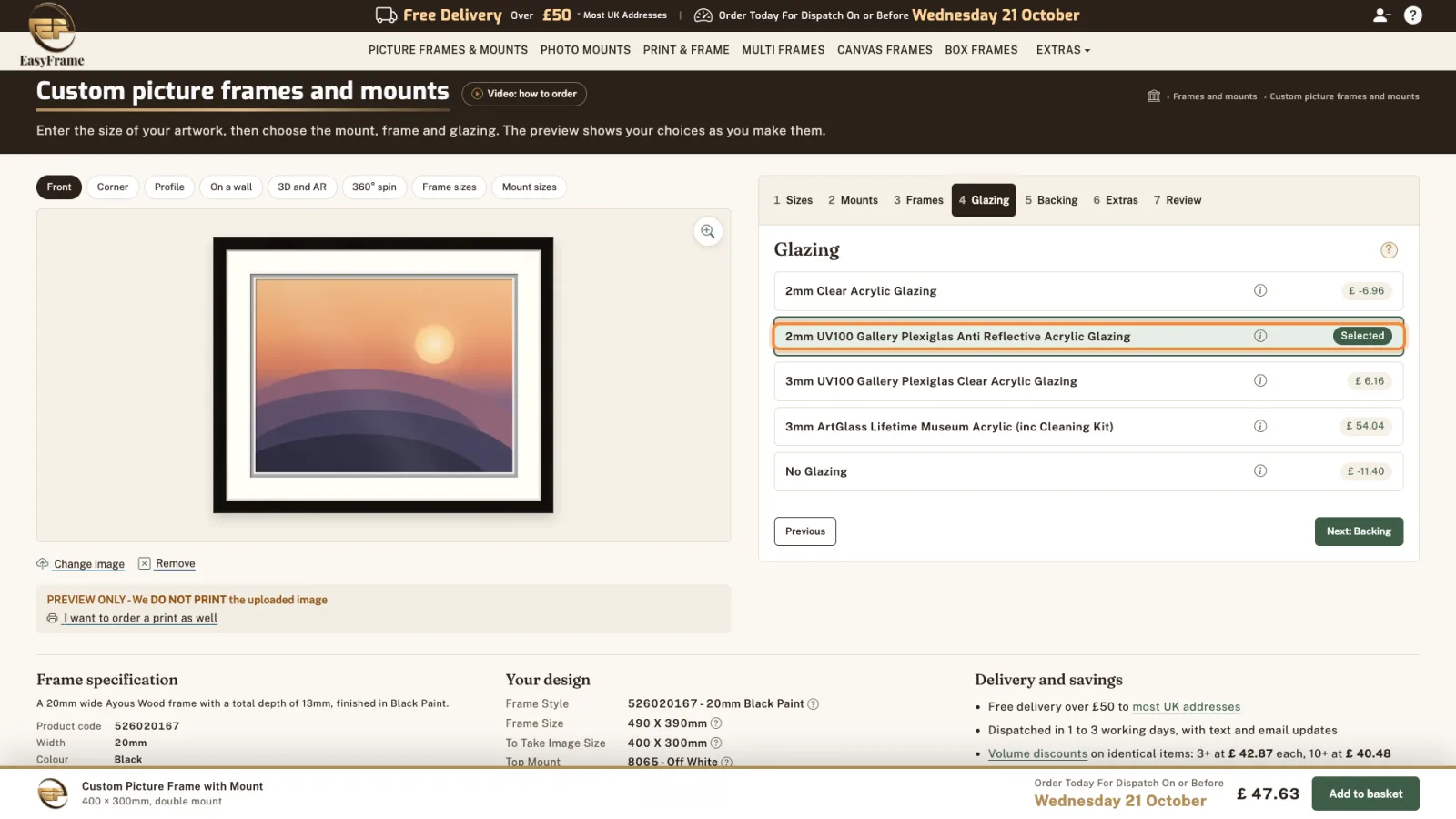Click the home icon in breadcrumb
The width and height of the screenshot is (1456, 819).
tap(1154, 96)
